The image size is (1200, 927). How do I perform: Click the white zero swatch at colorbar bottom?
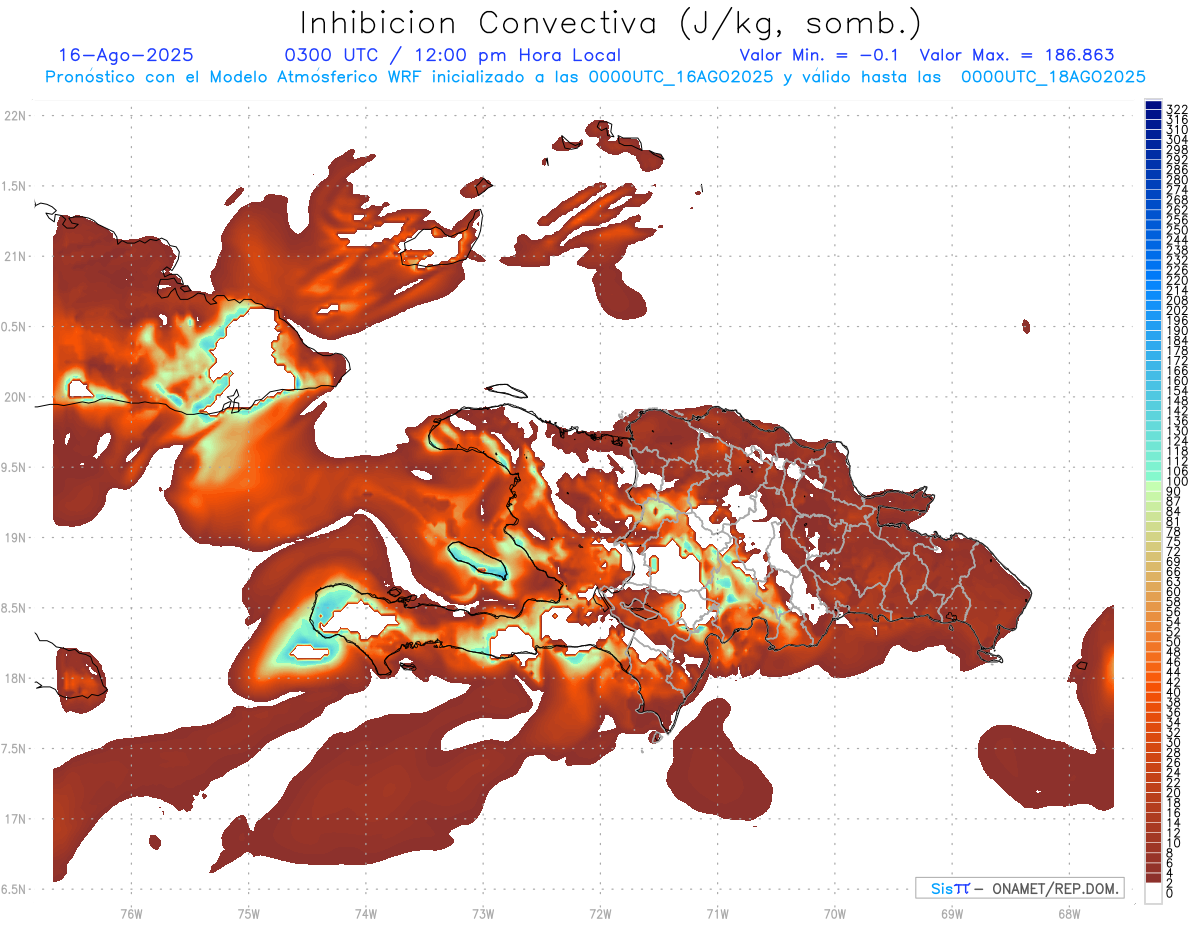(1153, 893)
